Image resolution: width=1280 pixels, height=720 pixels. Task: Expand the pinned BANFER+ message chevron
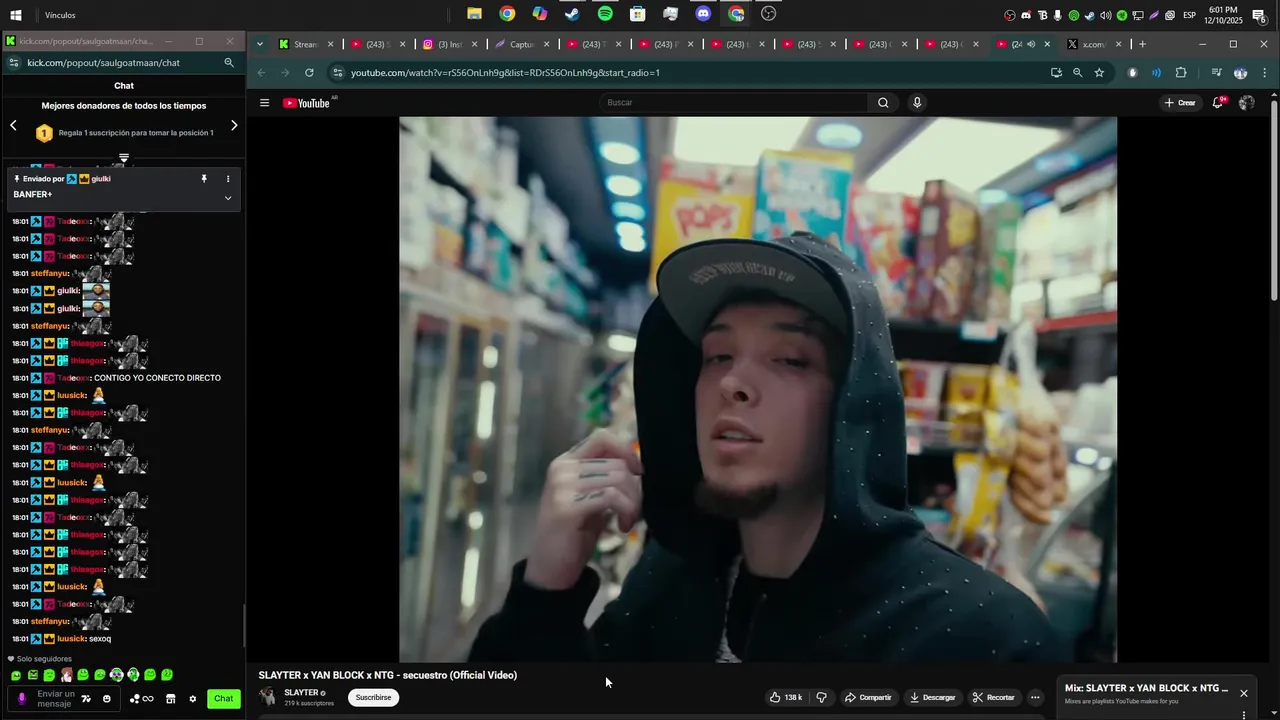pos(227,197)
